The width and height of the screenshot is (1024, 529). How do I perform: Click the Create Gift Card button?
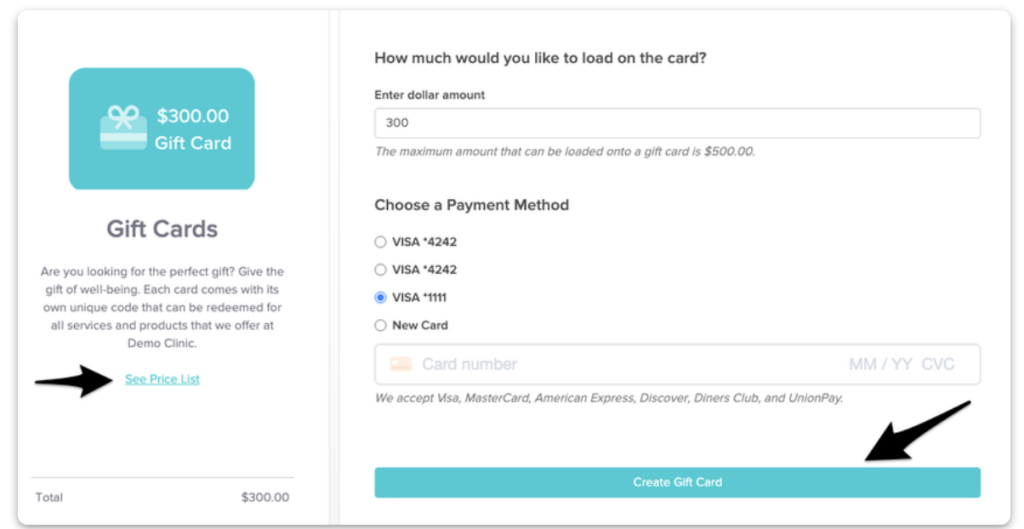click(x=677, y=482)
